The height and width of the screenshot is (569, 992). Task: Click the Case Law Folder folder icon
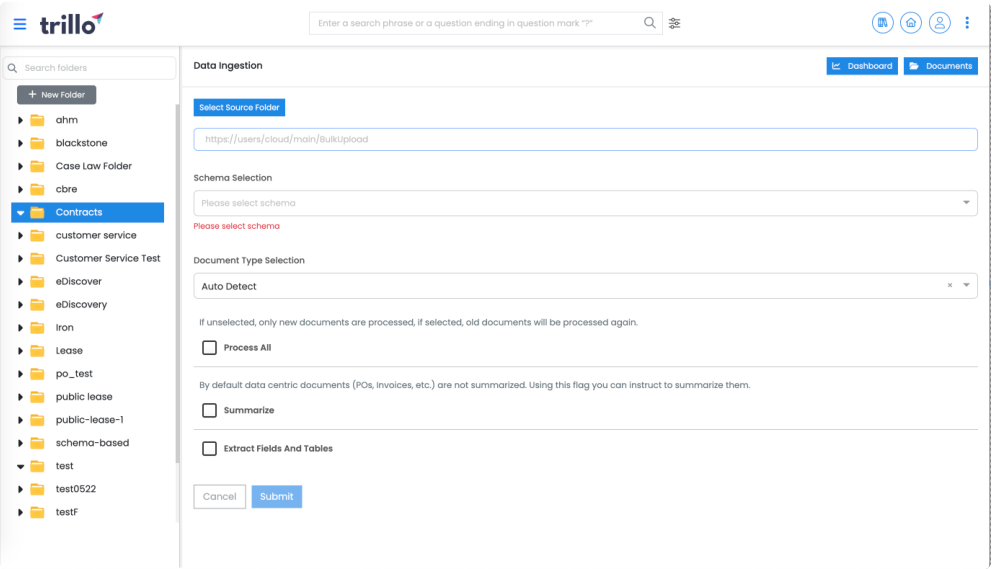[37, 166]
